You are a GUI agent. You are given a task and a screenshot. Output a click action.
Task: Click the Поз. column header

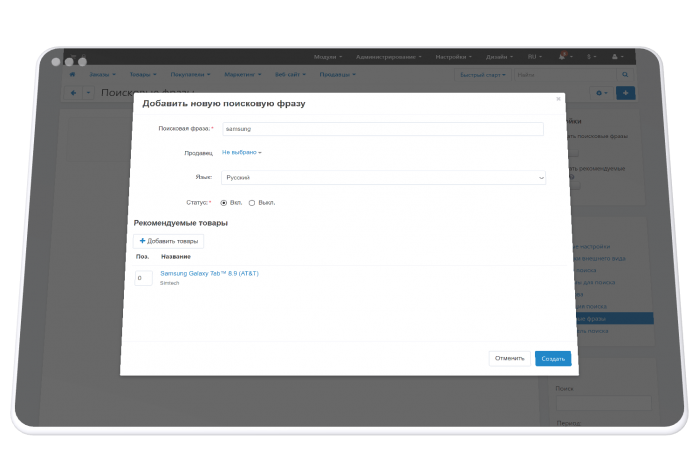[x=142, y=257]
